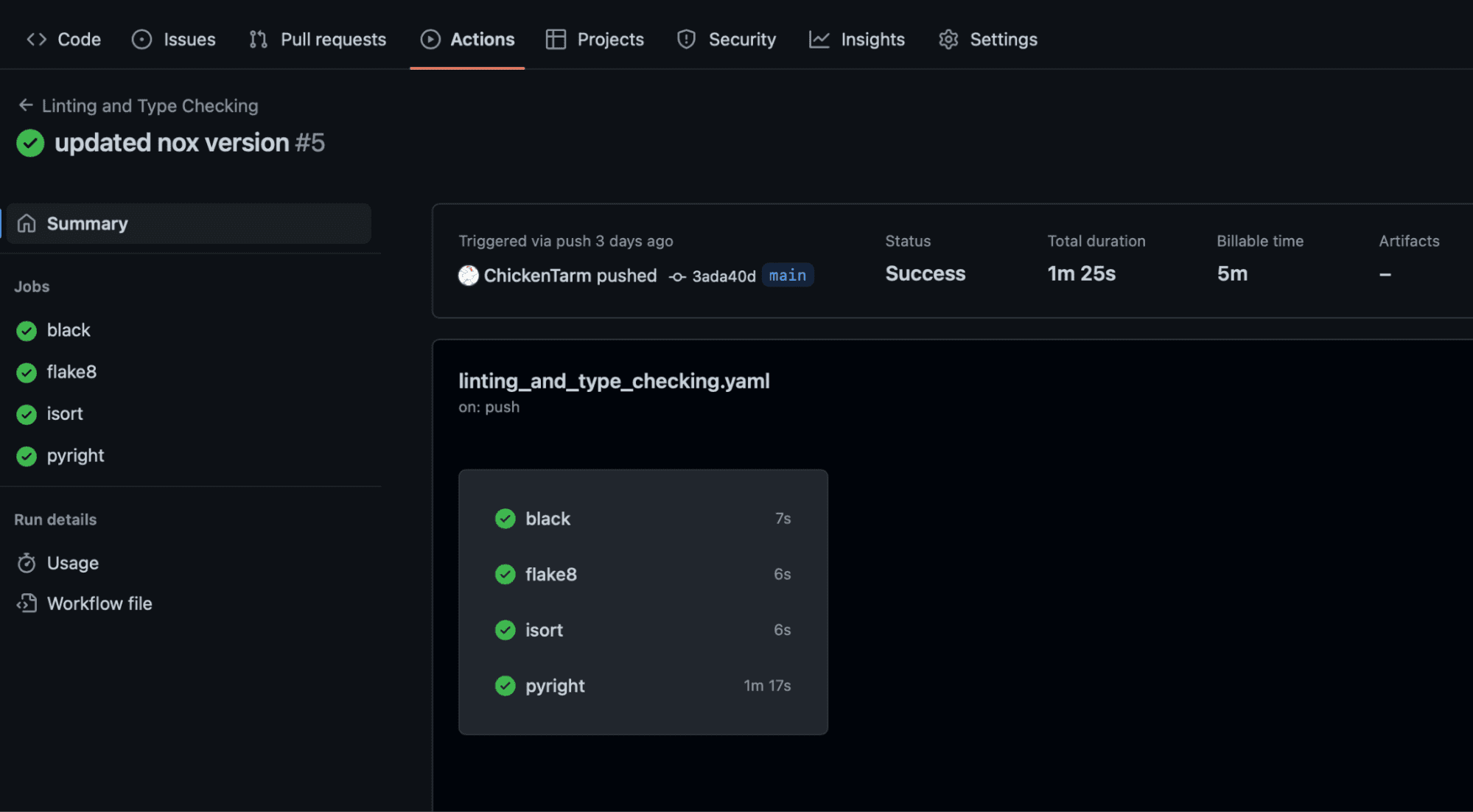Viewport: 1473px width, 812px height.
Task: Click the commit icon beside 3ada40d
Action: (677, 276)
